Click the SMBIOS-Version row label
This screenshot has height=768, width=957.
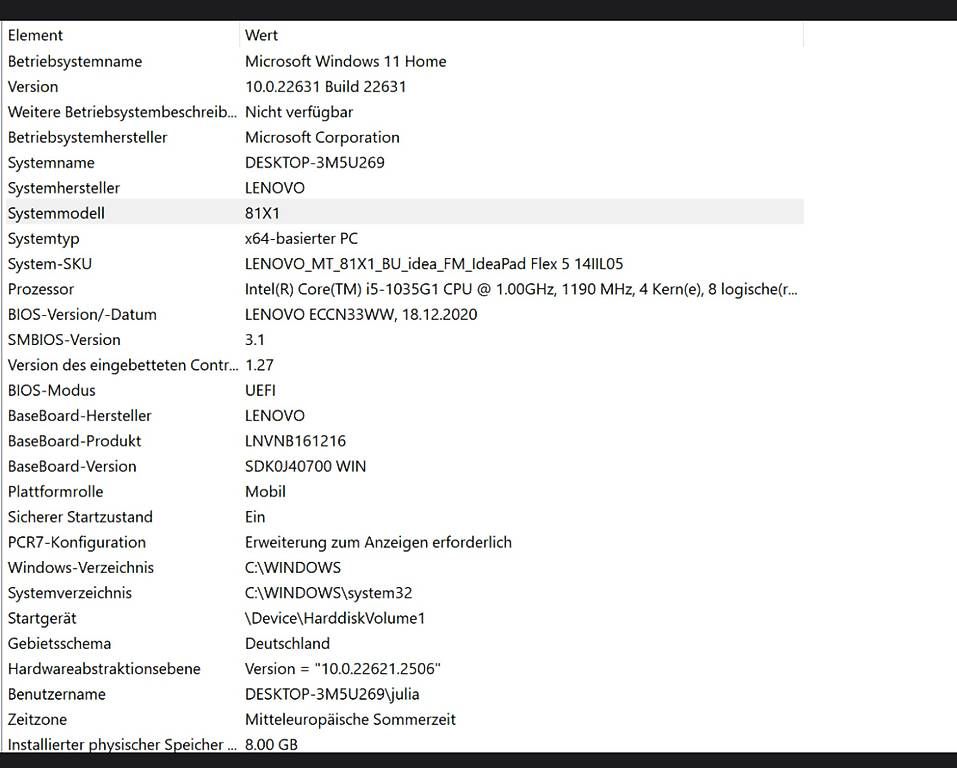coord(64,340)
